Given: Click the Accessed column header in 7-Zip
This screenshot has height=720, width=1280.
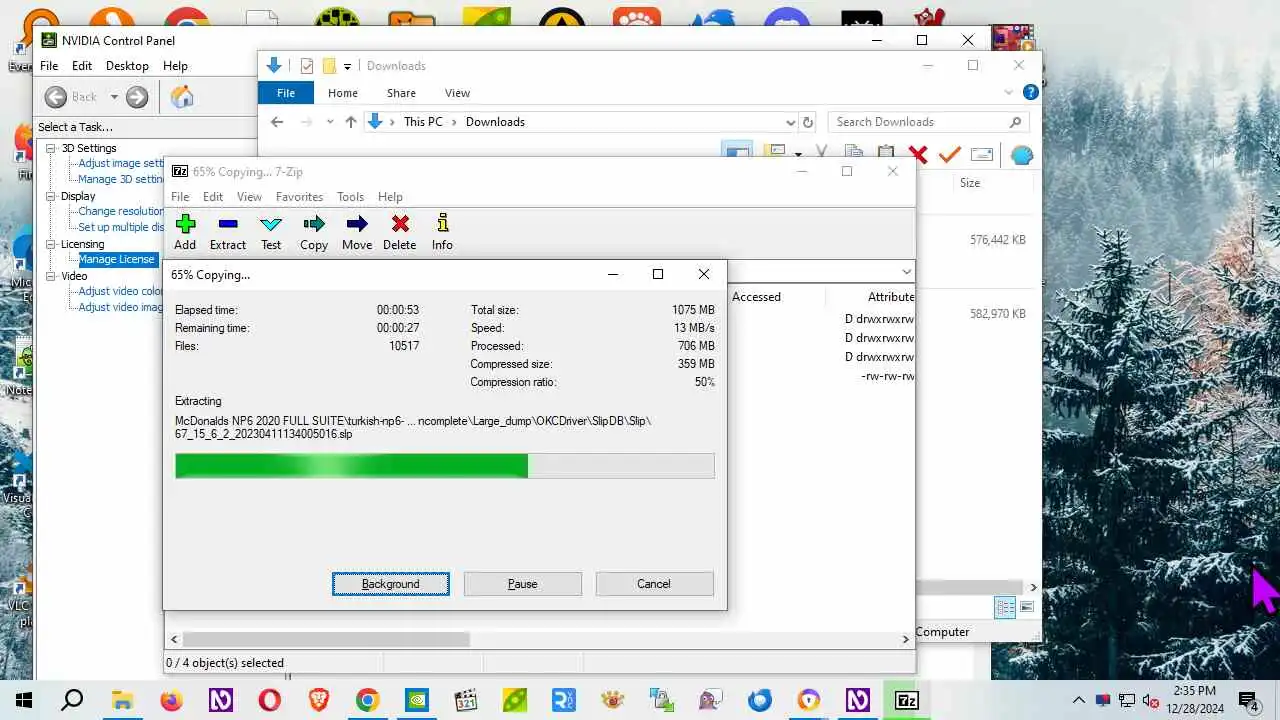Looking at the screenshot, I should point(756,297).
